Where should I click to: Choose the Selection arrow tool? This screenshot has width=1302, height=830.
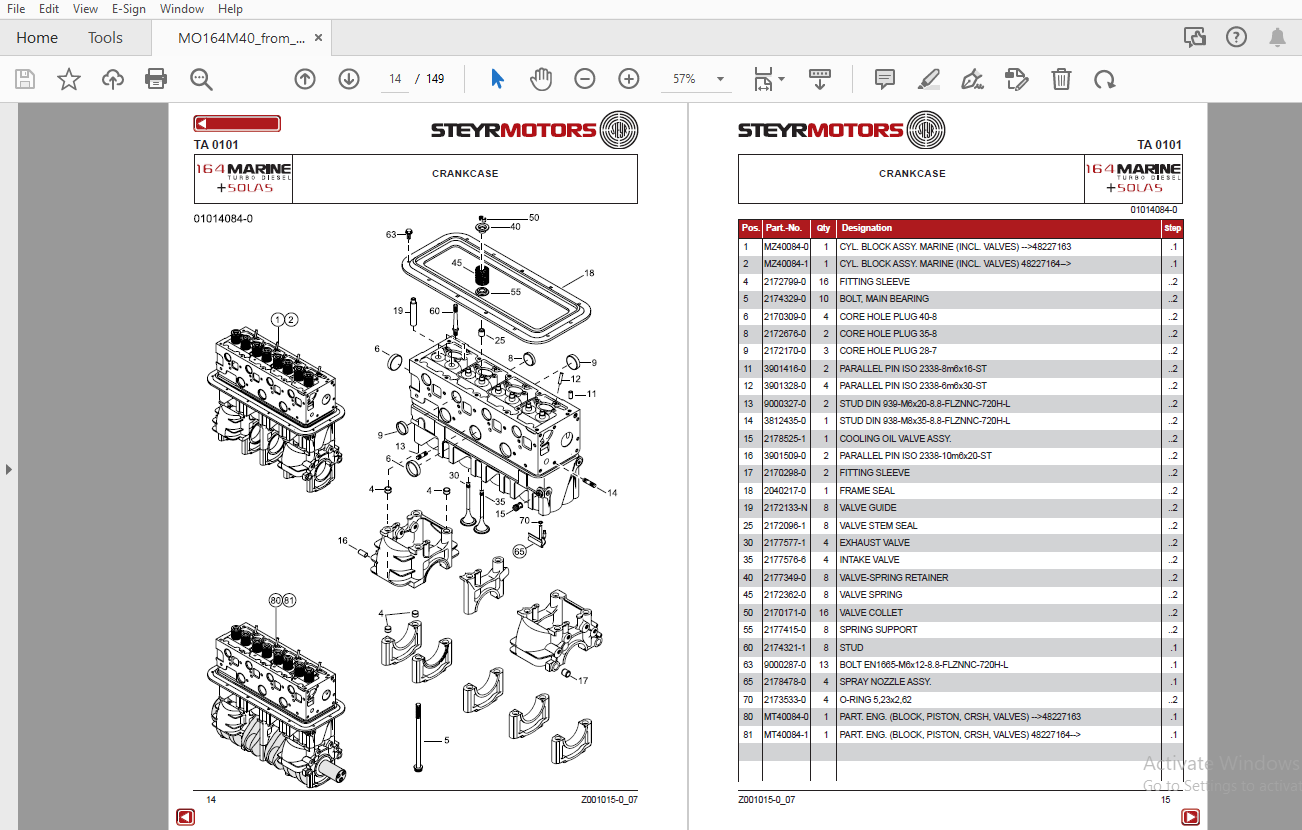coord(497,79)
